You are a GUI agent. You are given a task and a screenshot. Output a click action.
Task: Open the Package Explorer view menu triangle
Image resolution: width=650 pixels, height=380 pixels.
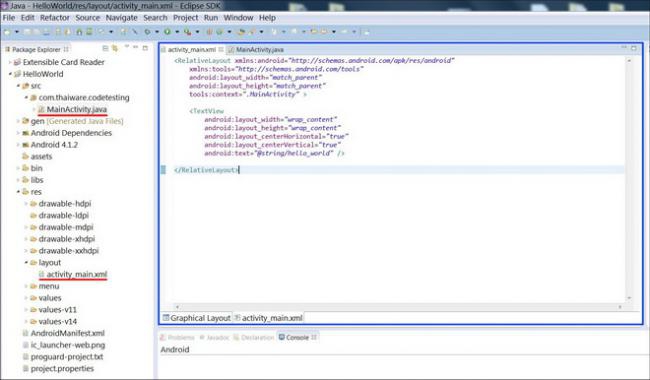pyautogui.click(x=127, y=47)
